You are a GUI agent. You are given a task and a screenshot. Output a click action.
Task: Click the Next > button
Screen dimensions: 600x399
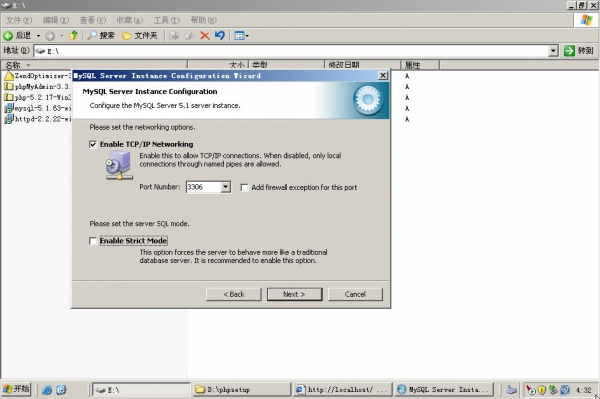[x=294, y=294]
